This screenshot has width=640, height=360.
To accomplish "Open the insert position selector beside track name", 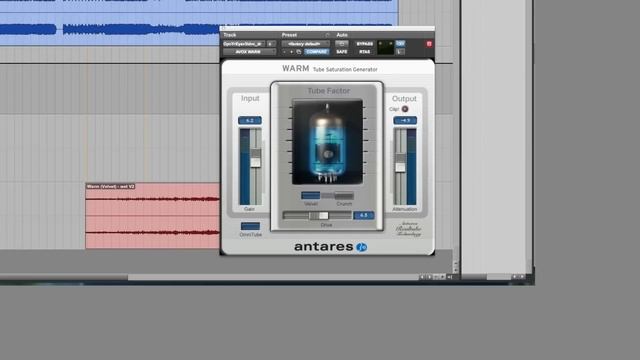I will click(x=271, y=44).
